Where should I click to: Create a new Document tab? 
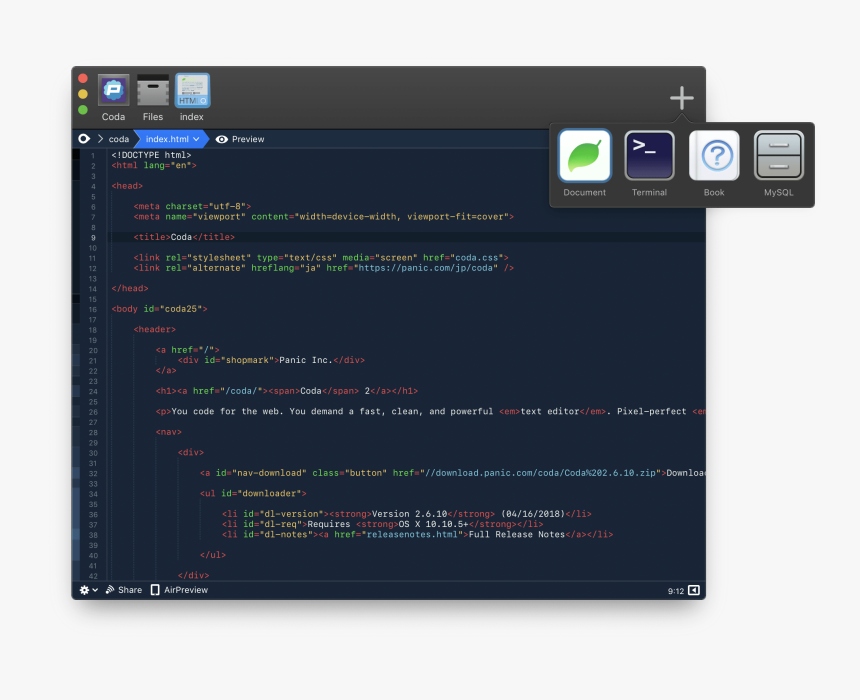(584, 156)
